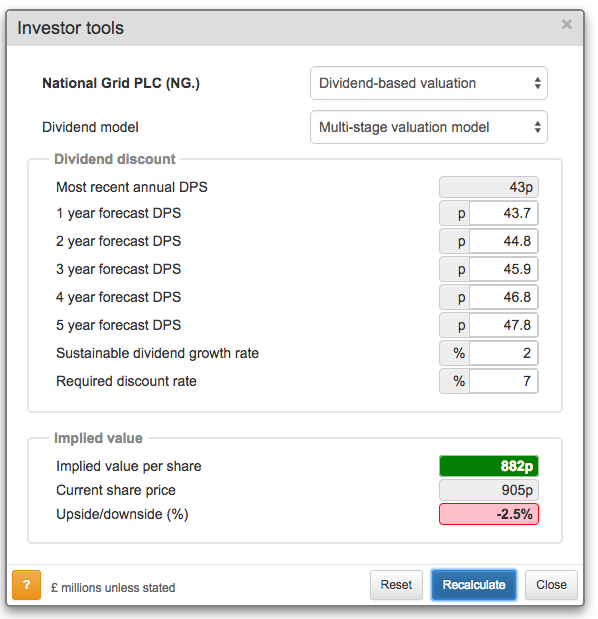Click the orange question mark help icon

(x=26, y=585)
